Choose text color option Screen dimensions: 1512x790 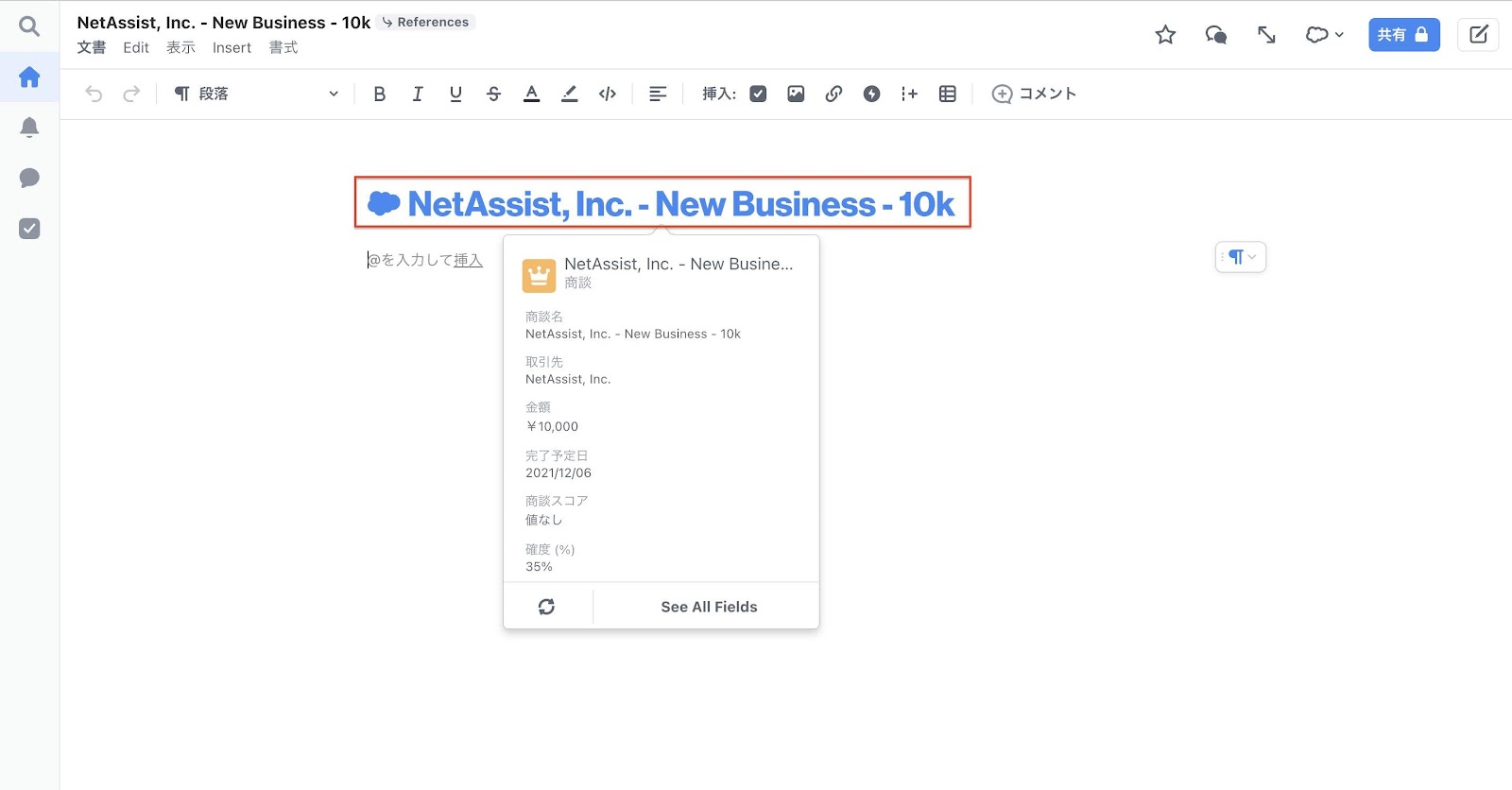[x=531, y=94]
